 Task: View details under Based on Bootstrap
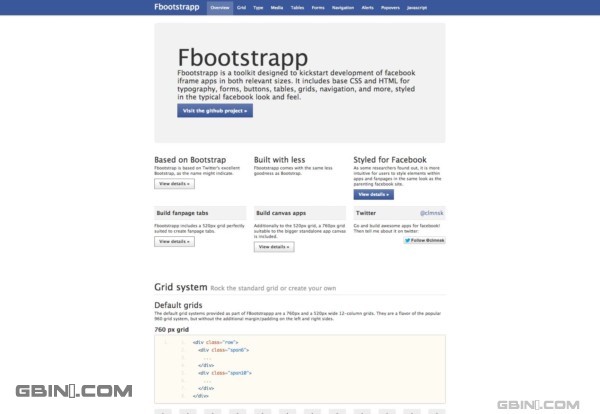point(174,184)
